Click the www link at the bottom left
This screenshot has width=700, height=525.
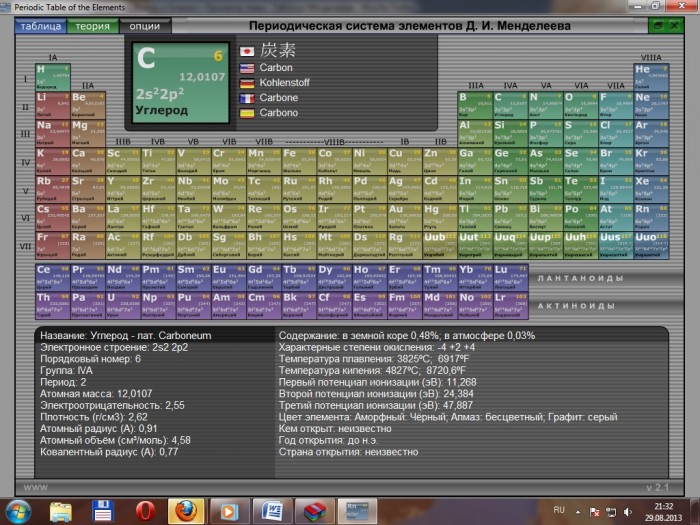[x=35, y=487]
